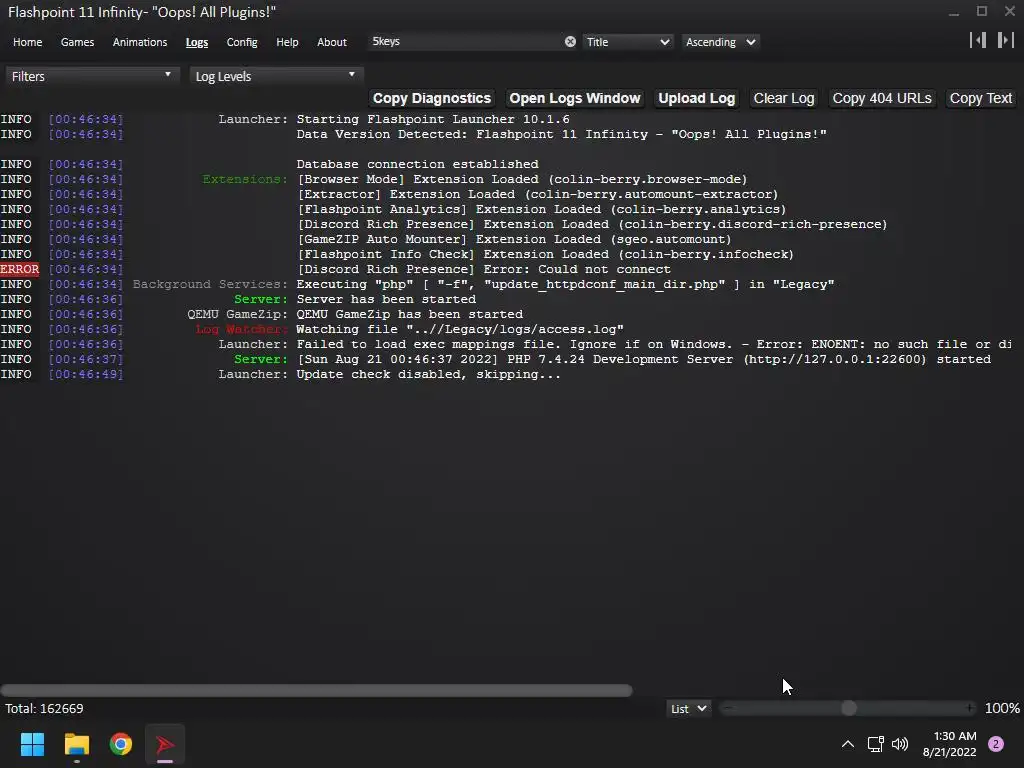Open the About tab
The image size is (1024, 768).
pos(332,42)
